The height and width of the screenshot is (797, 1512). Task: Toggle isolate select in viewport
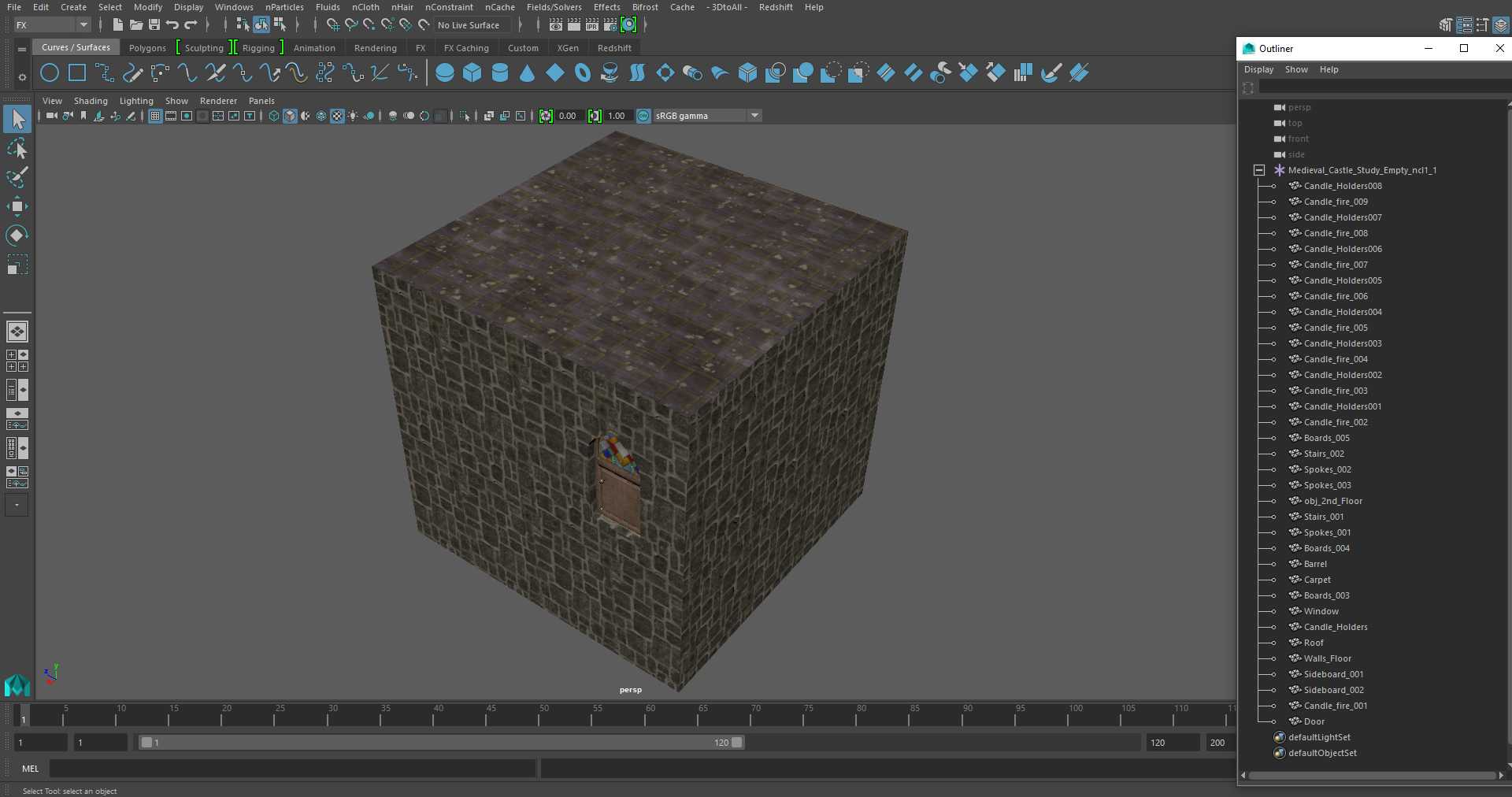click(465, 116)
